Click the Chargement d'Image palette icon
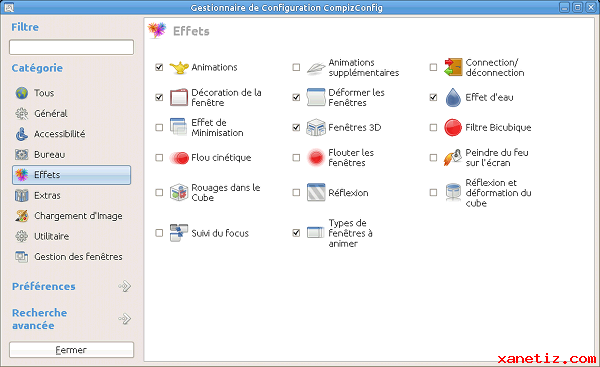The image size is (600, 367). [x=22, y=216]
